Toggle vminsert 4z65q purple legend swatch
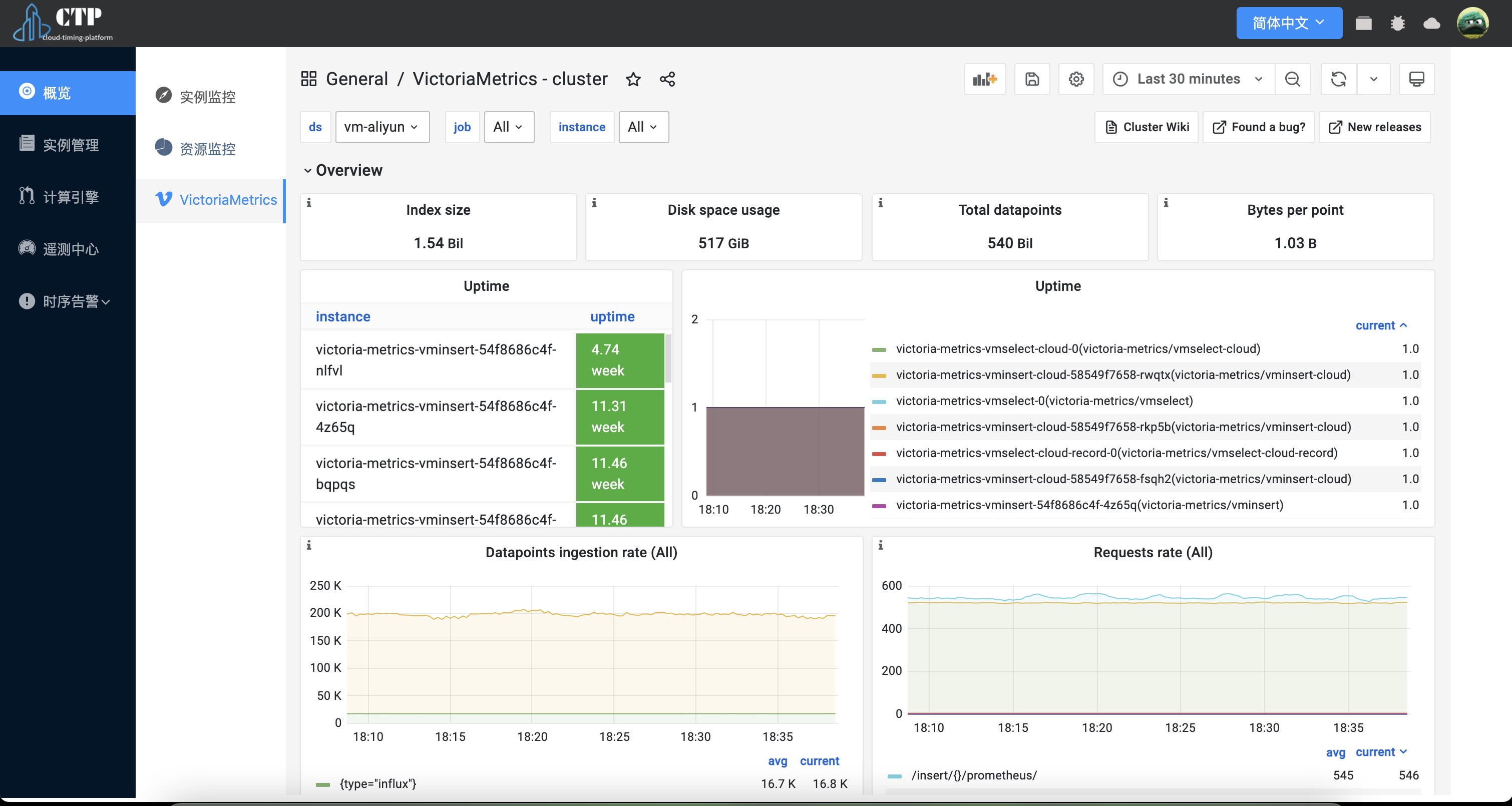 [879, 506]
